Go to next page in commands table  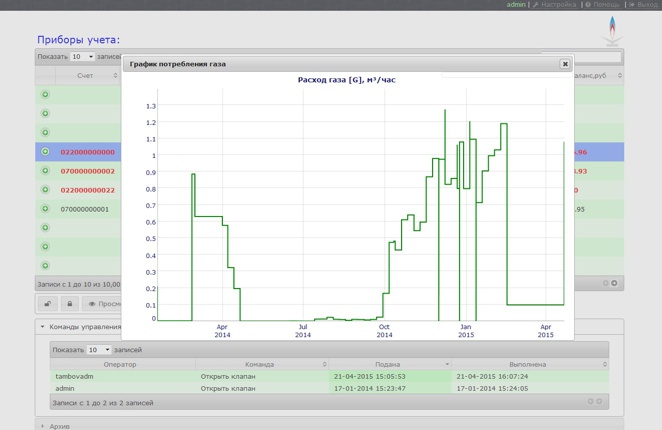tap(601, 402)
